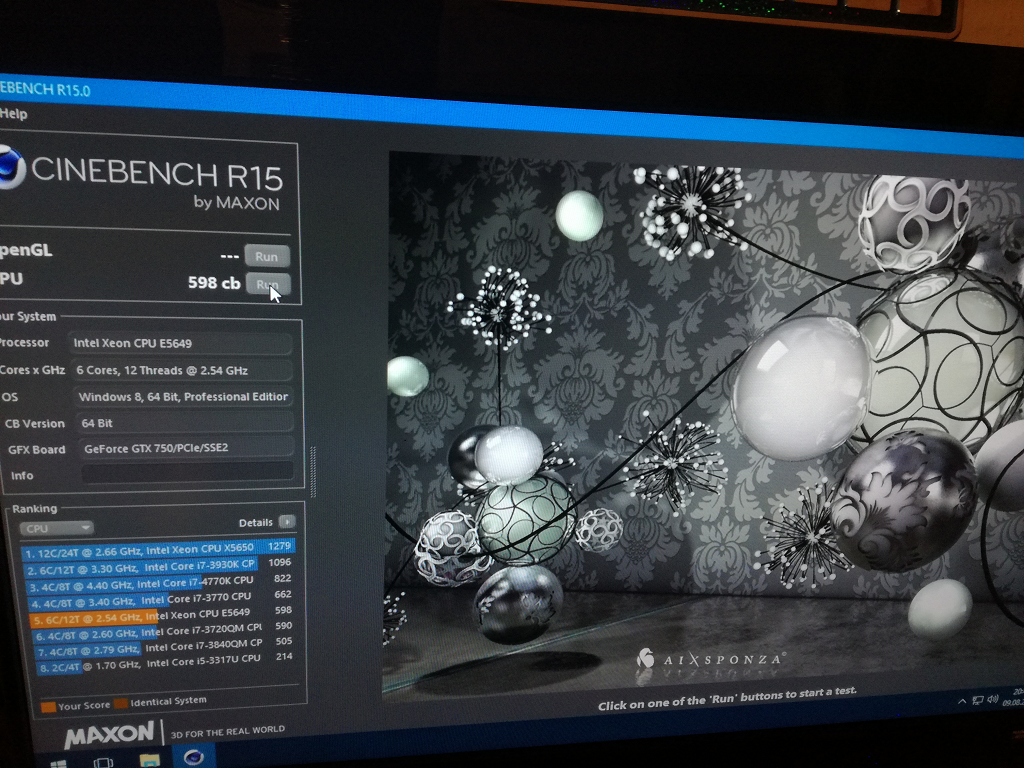Click the AIXSPONZA logo in render
1024x768 pixels.
tap(711, 658)
